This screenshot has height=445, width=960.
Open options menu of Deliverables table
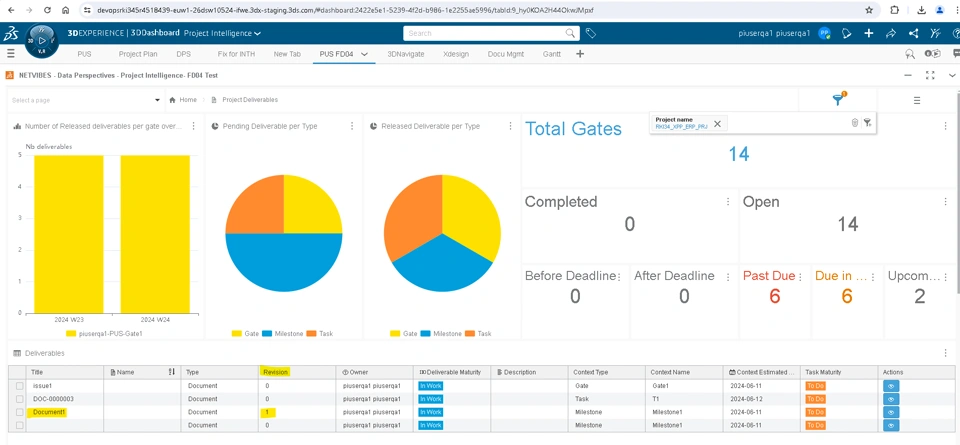[947, 353]
